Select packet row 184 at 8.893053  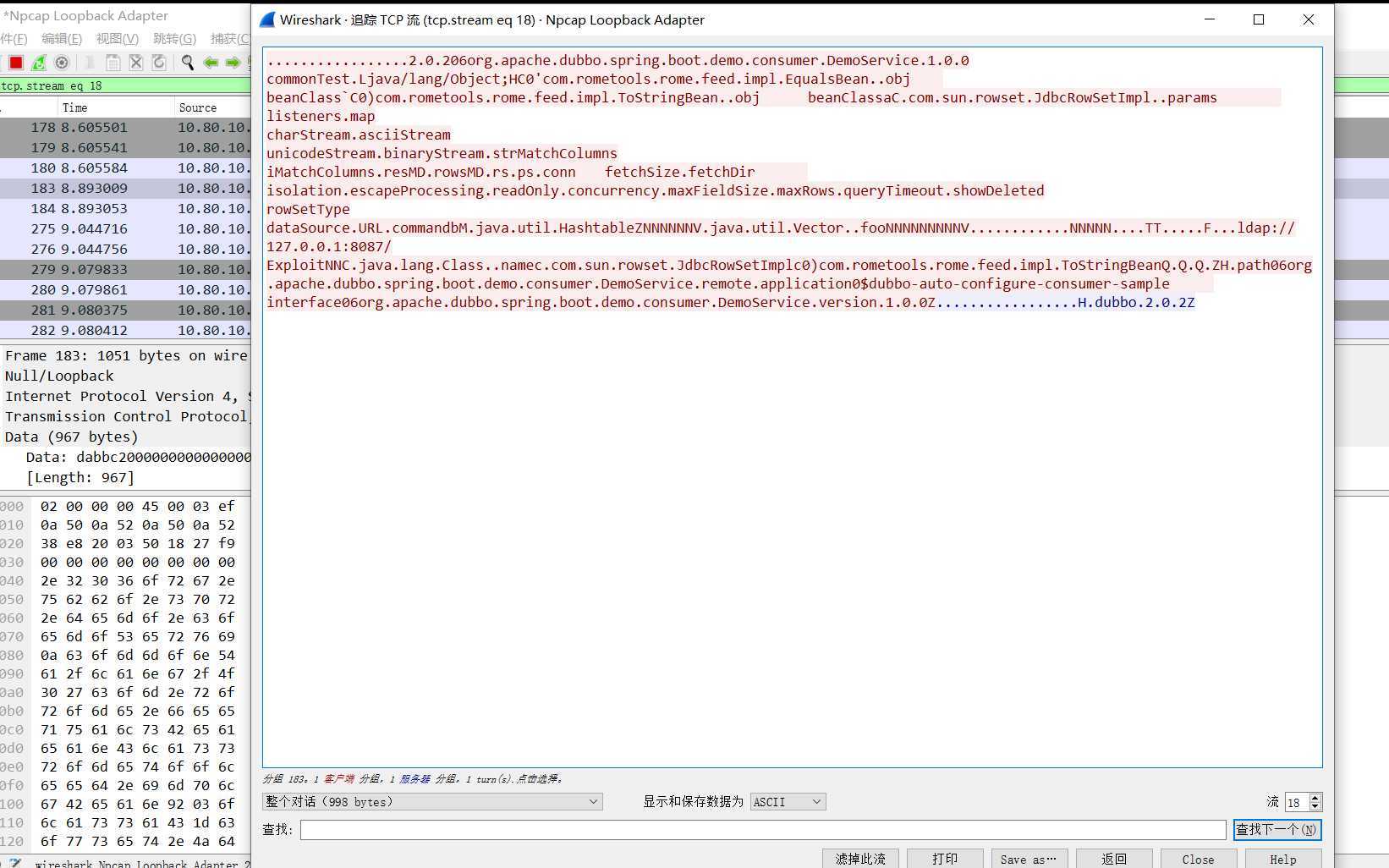pyautogui.click(x=125, y=208)
